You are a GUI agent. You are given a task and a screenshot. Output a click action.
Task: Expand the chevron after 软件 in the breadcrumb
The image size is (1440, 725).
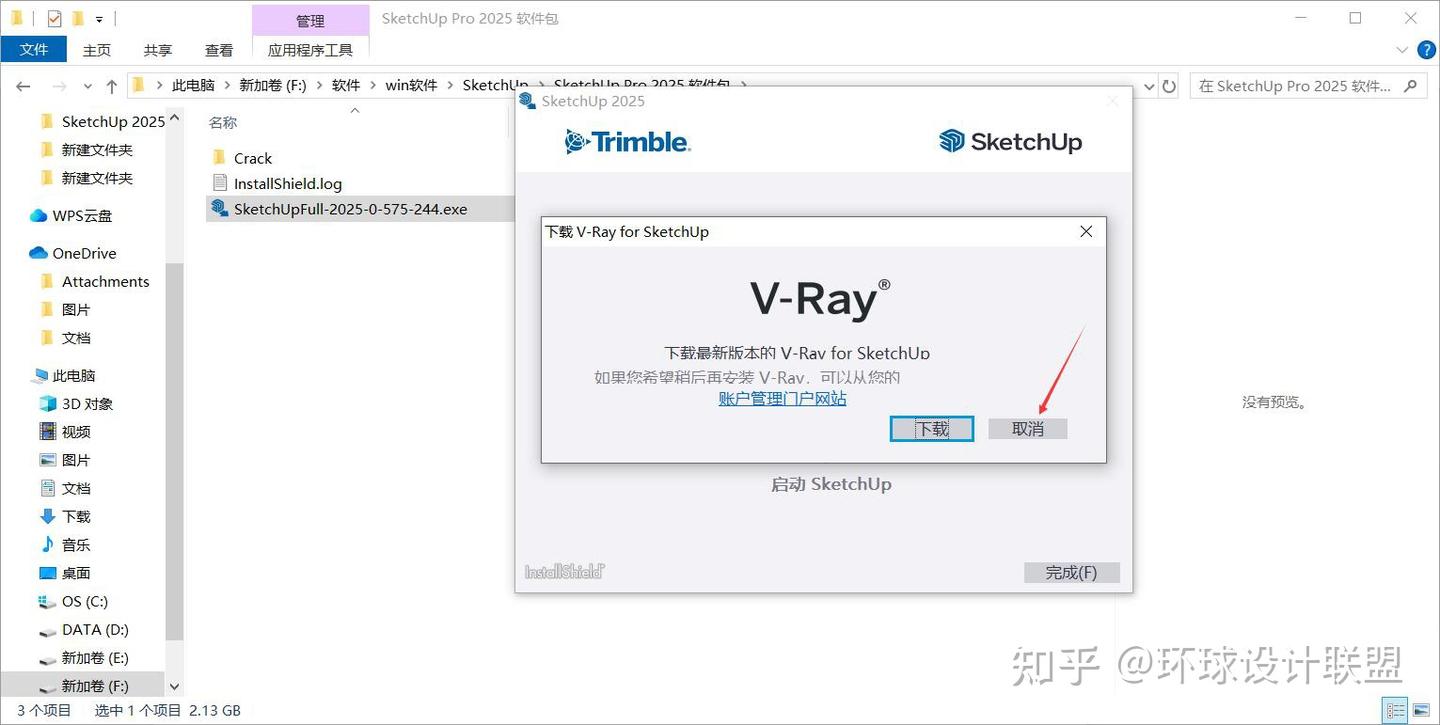[373, 86]
